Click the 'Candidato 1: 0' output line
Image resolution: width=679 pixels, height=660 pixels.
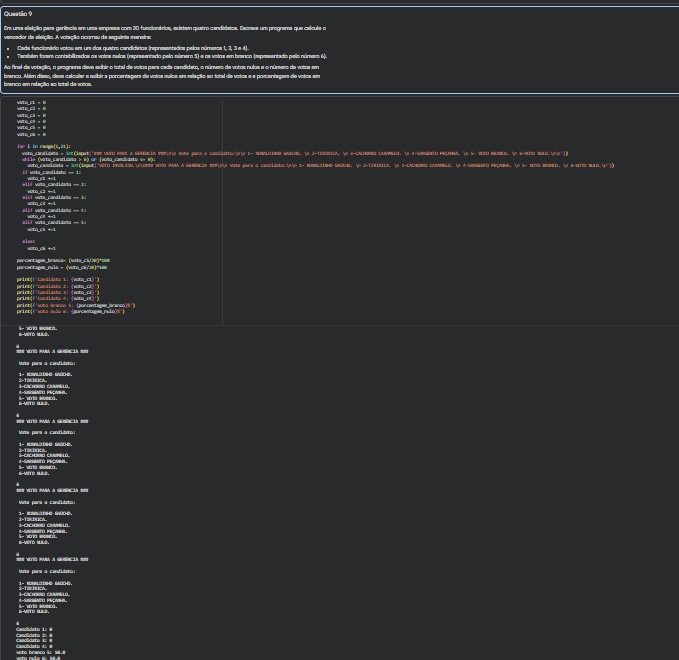coord(34,629)
